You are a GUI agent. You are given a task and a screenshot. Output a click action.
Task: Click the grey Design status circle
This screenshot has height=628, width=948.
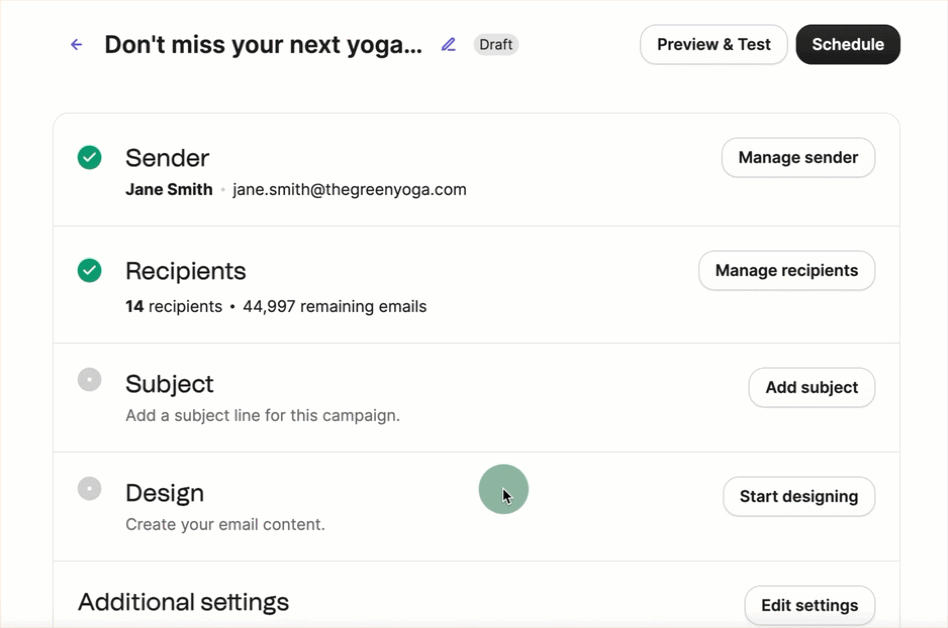tap(90, 489)
